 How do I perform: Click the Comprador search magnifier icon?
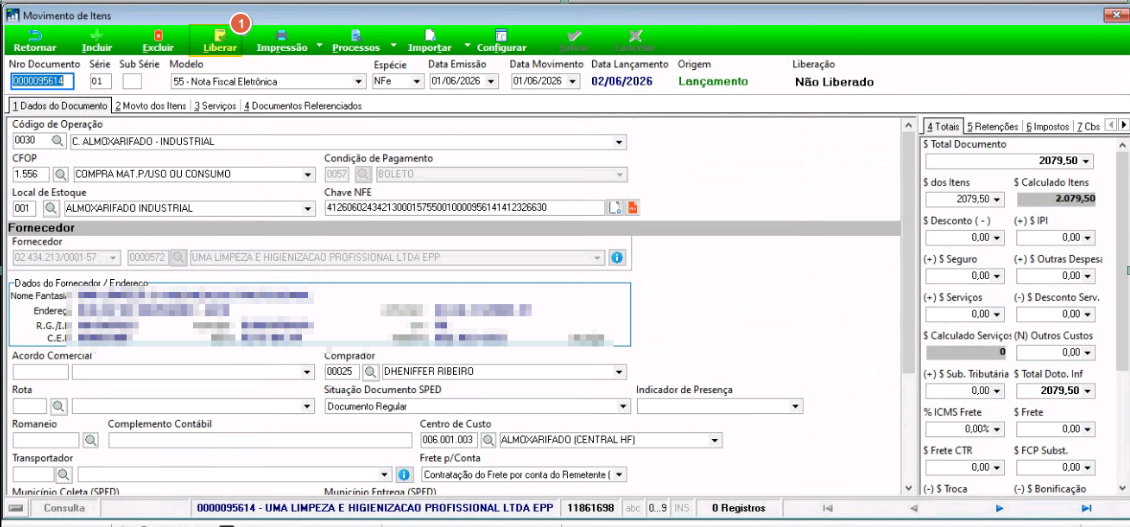(370, 372)
